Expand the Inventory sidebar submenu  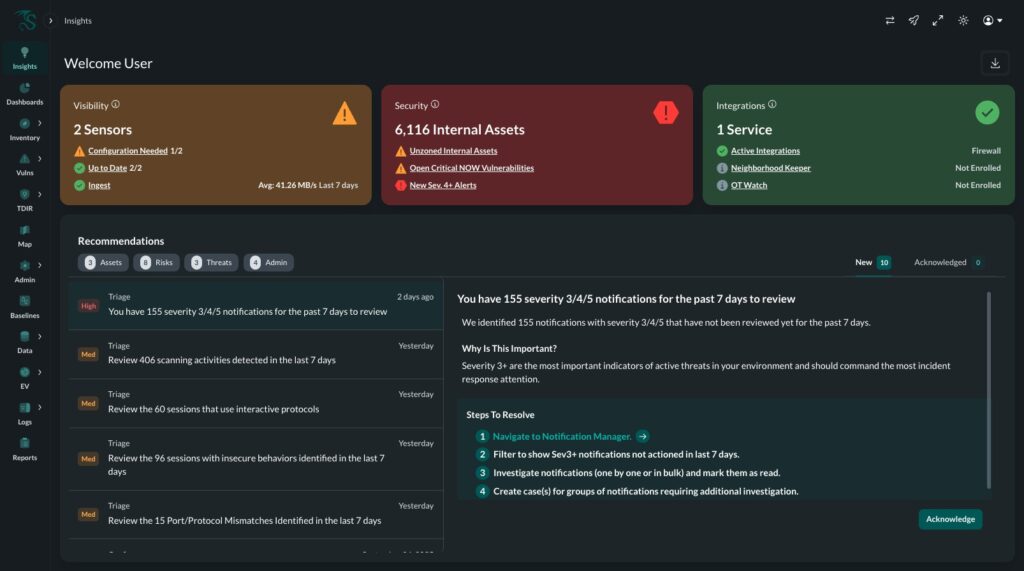[39, 123]
